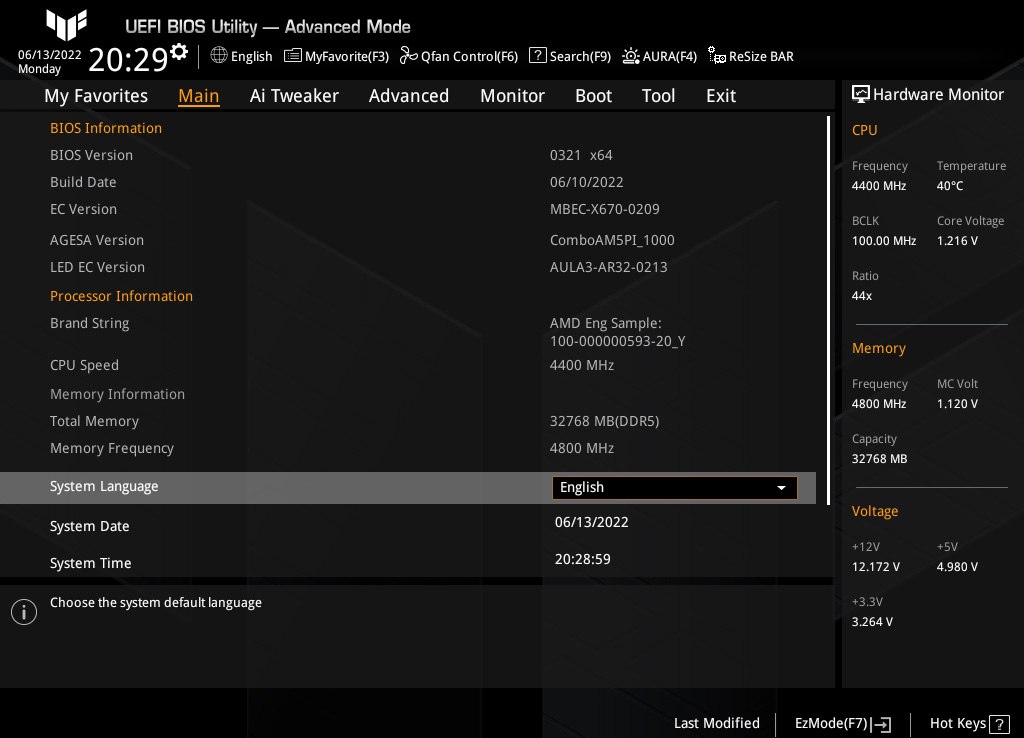Click LED EC Version value AULA3-AR32-0213
The height and width of the screenshot is (738, 1024).
(609, 267)
